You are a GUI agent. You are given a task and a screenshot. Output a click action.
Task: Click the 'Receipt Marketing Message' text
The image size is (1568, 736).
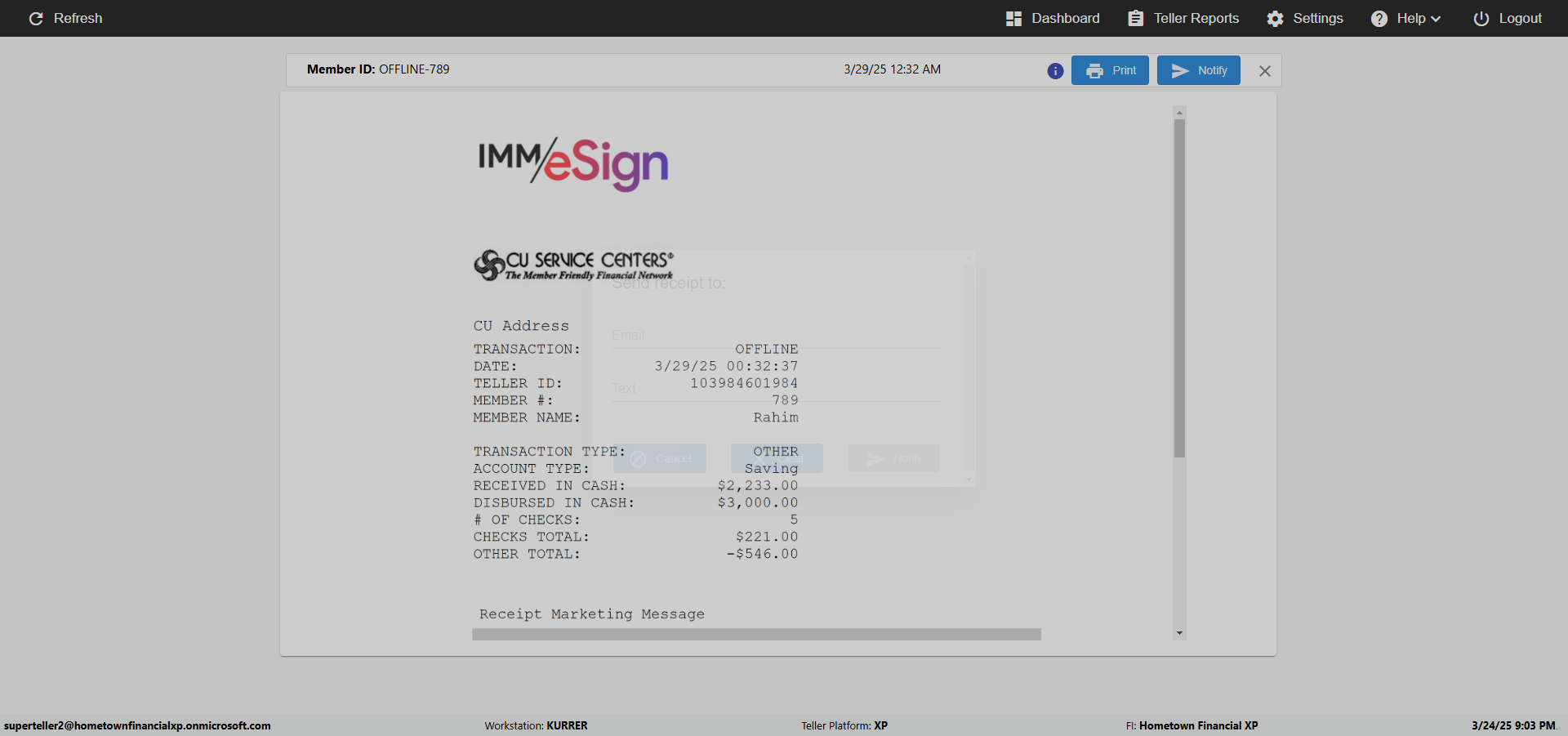(592, 614)
